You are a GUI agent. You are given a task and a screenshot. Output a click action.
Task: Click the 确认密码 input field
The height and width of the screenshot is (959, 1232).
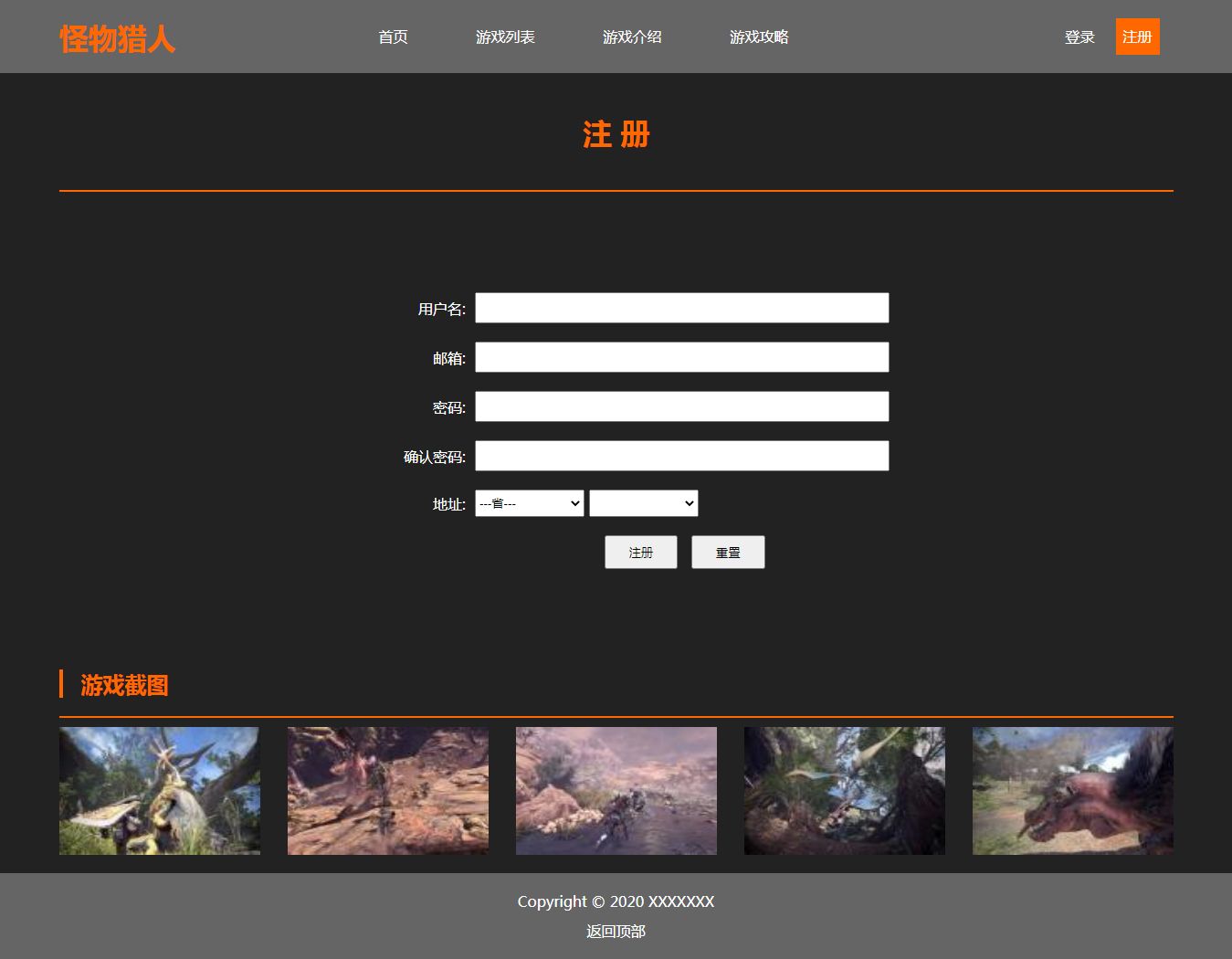(682, 456)
